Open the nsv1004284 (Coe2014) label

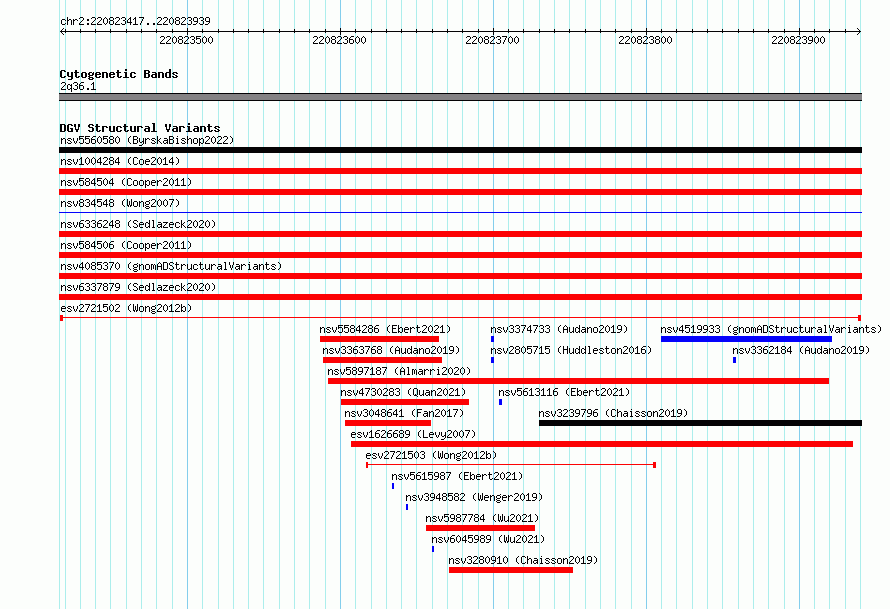tap(120, 161)
